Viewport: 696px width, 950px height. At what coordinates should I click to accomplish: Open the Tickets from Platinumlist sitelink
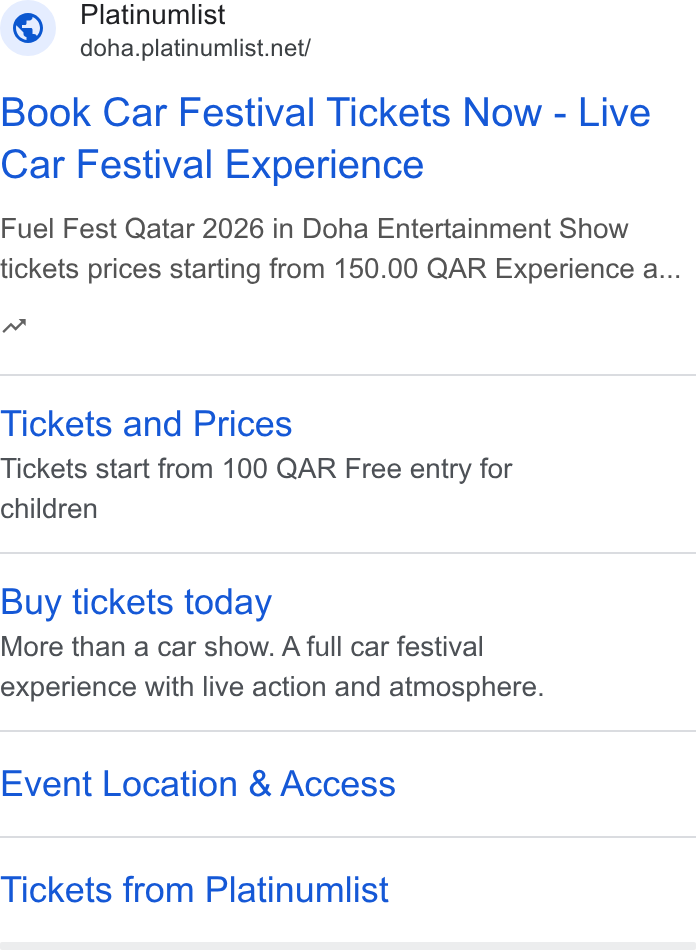coord(194,890)
